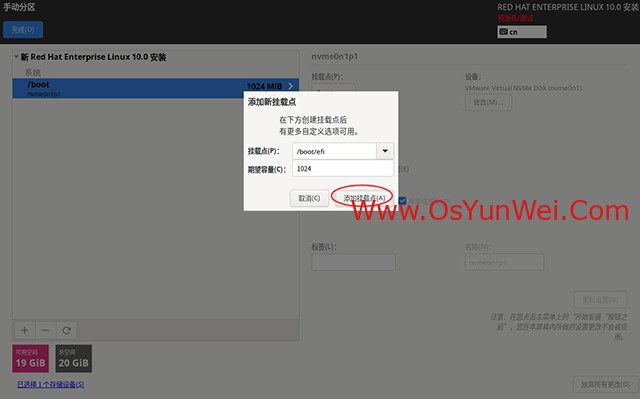Click the Update Settings (更新设置) button
This screenshot has height=399, width=640.
pyautogui.click(x=600, y=300)
